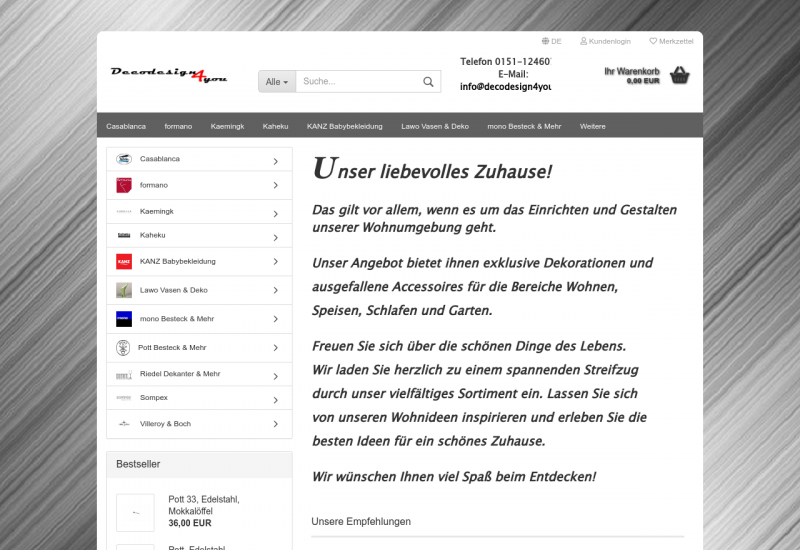Open the Merkzettel wishlist link
This screenshot has width=800, height=550.
[x=671, y=41]
